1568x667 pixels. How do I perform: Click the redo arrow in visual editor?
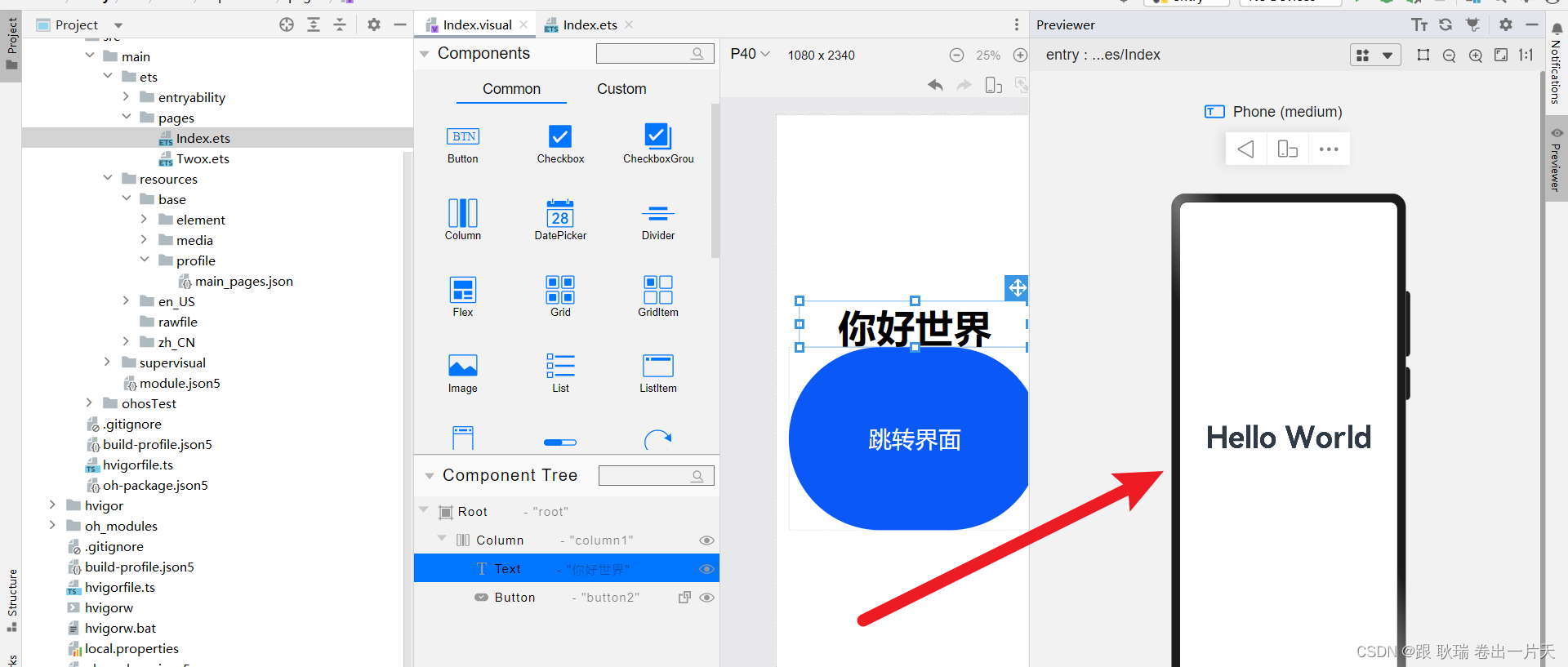point(964,85)
